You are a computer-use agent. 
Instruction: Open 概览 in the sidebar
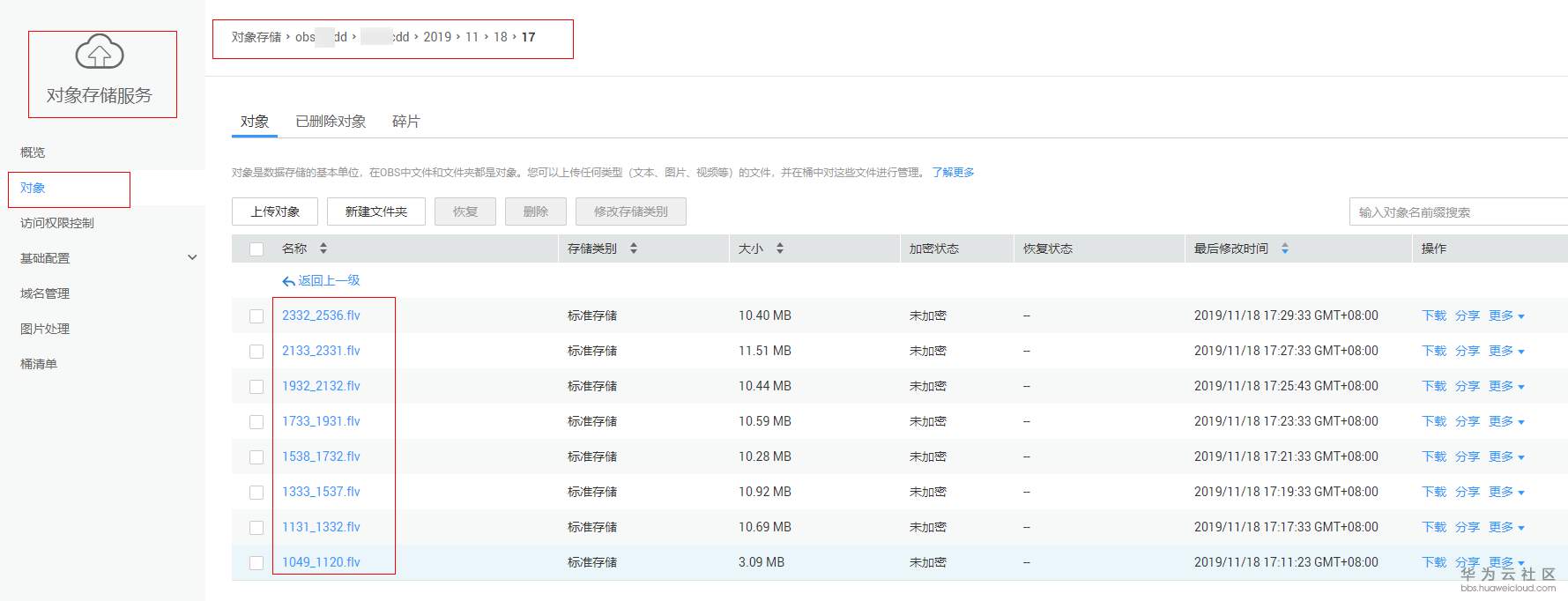33,152
